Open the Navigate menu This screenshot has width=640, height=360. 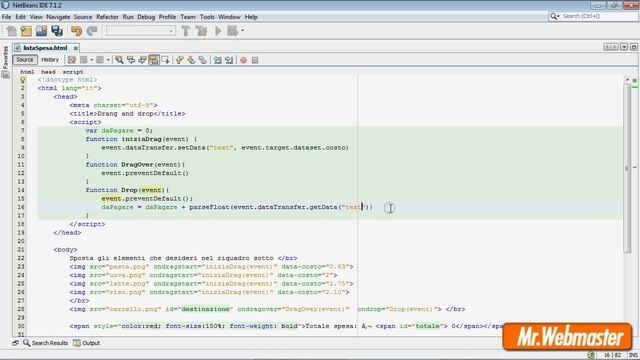pos(58,17)
